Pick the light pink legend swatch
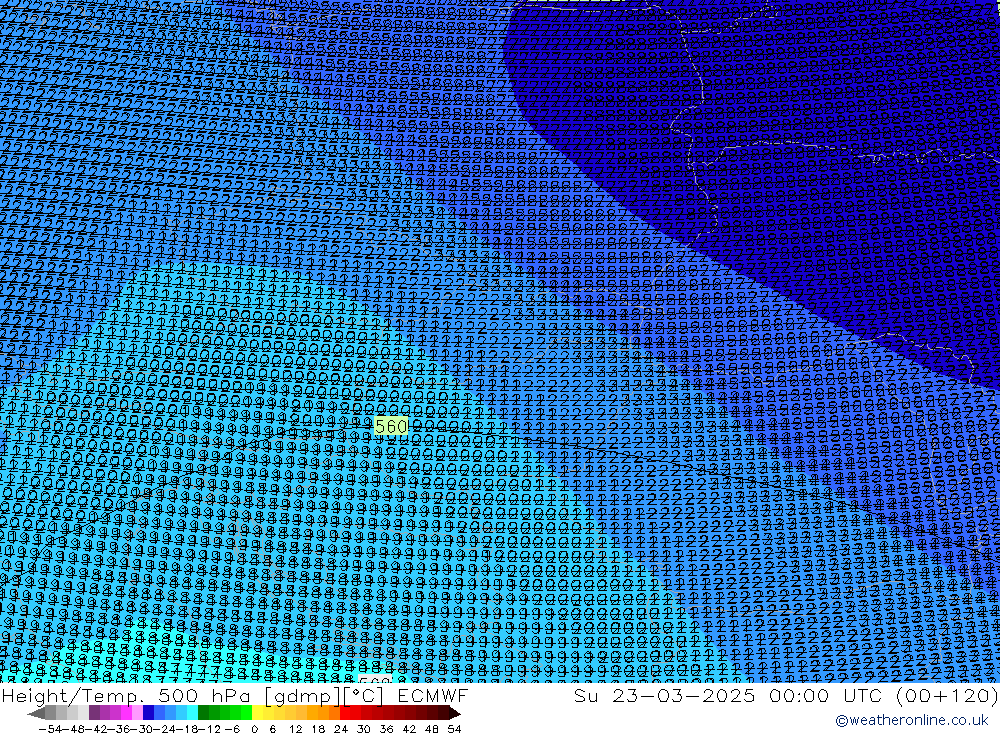Viewport: 1000px width, 733px height. 137,713
